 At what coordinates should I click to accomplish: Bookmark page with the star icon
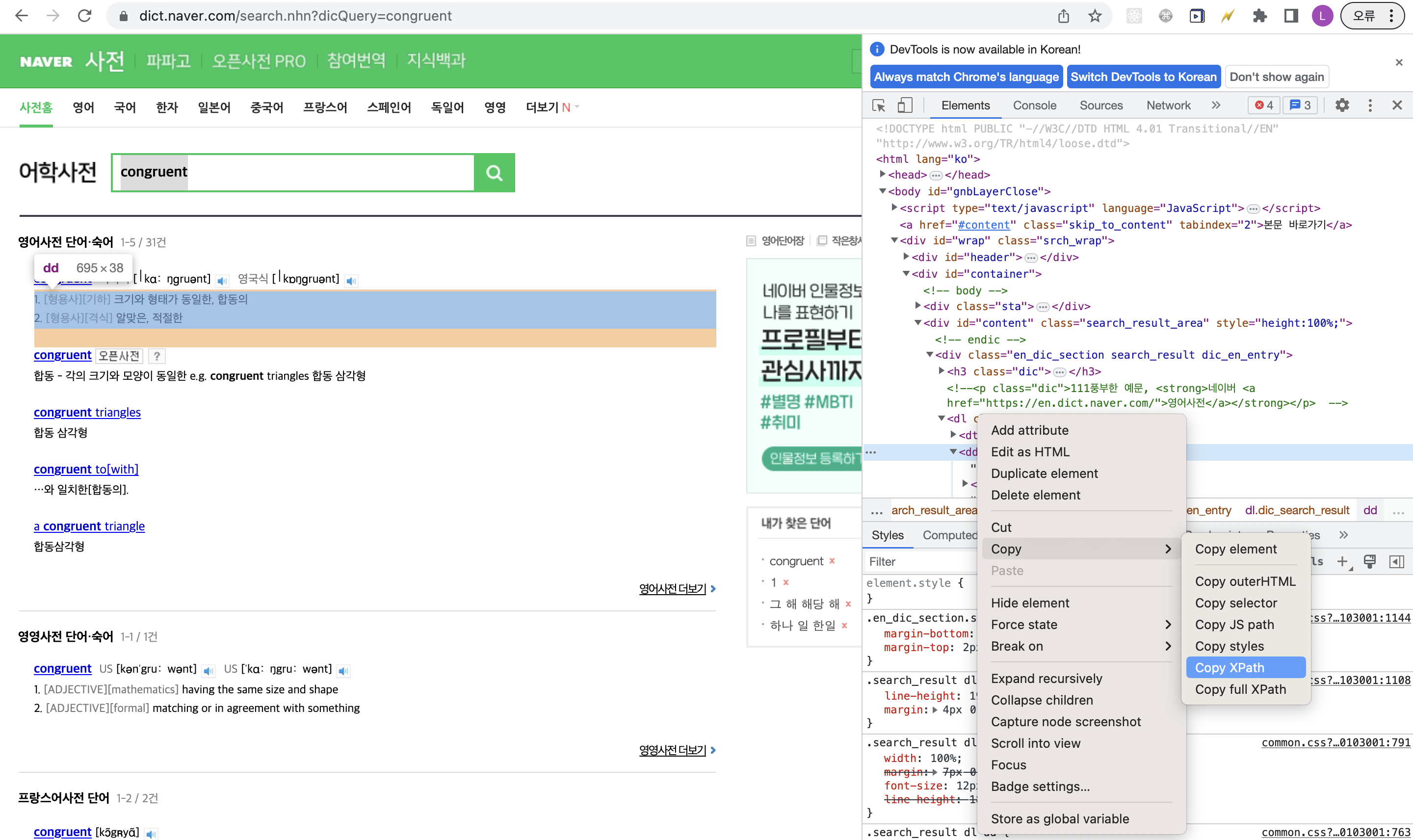pyautogui.click(x=1095, y=16)
